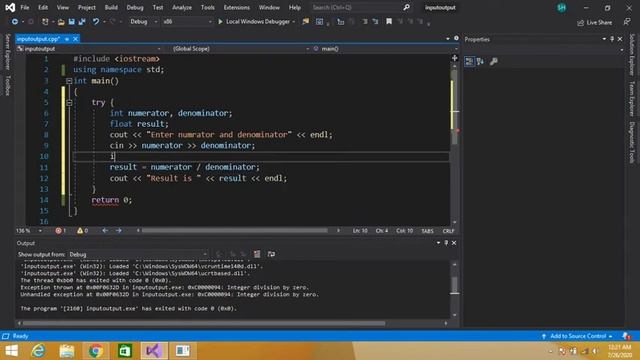
Task: Open the 136 % zoom level dropdown
Action: (29, 231)
